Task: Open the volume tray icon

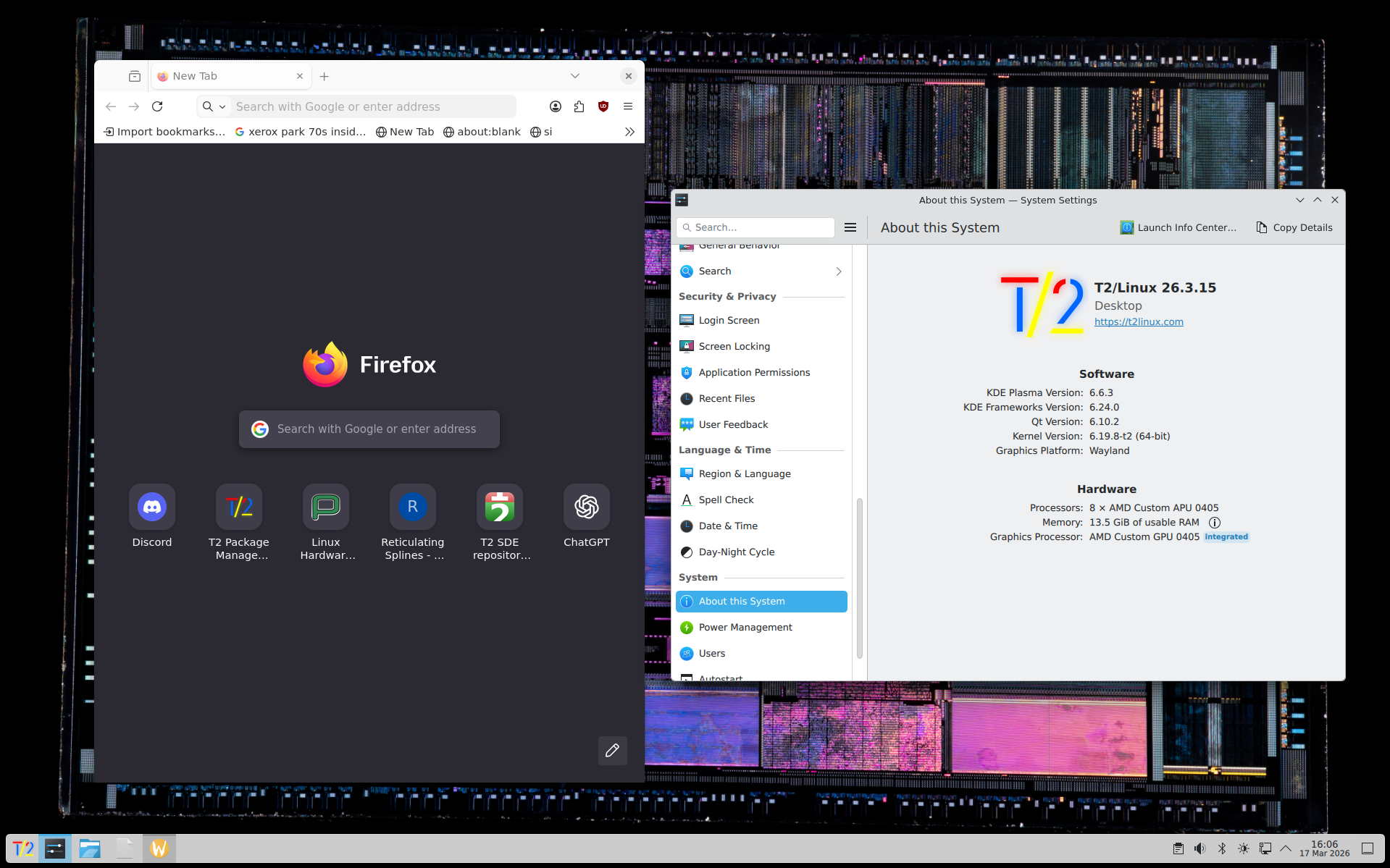Action: click(1200, 848)
